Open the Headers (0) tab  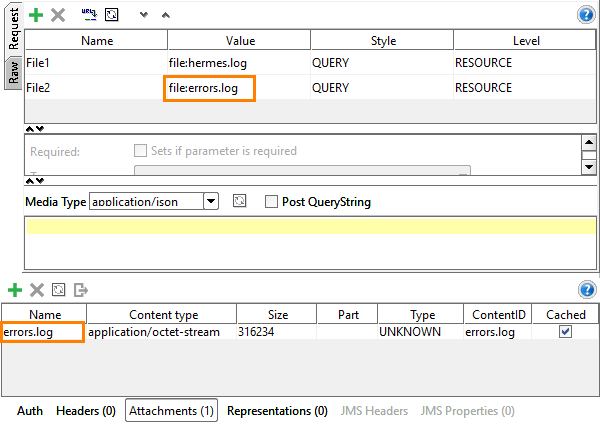86,411
